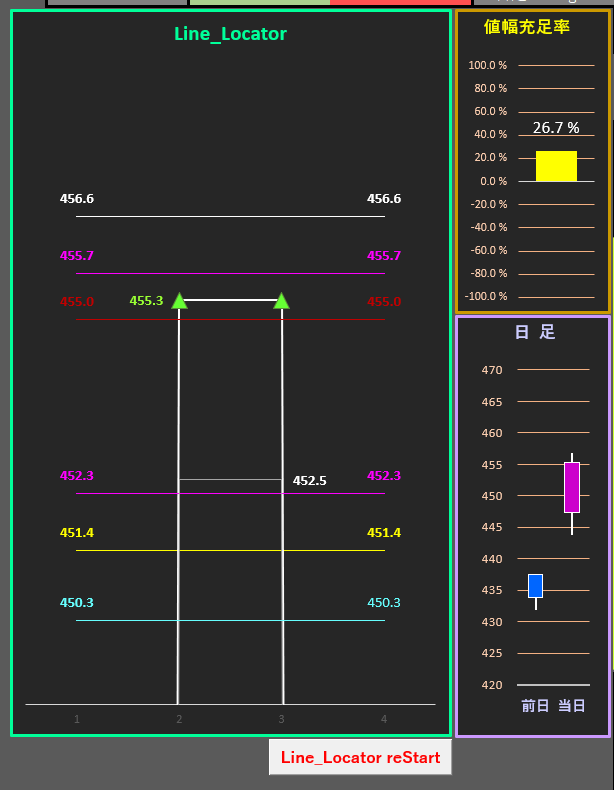Screen dimensions: 614x790
Task: Click the 435 price axis label
Action: (x=492, y=590)
